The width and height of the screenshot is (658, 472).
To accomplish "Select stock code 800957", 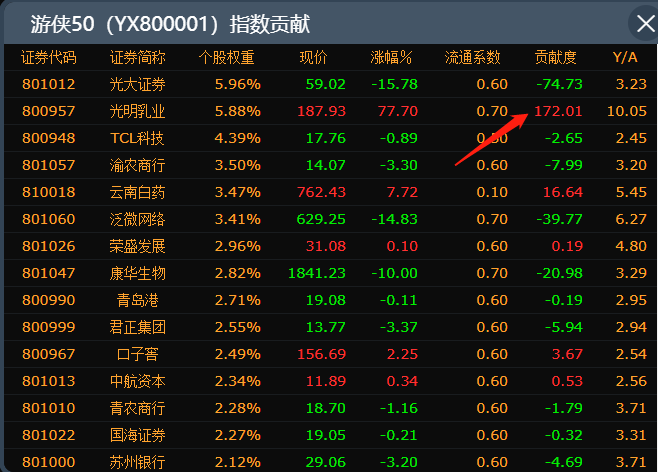I will pyautogui.click(x=49, y=111).
